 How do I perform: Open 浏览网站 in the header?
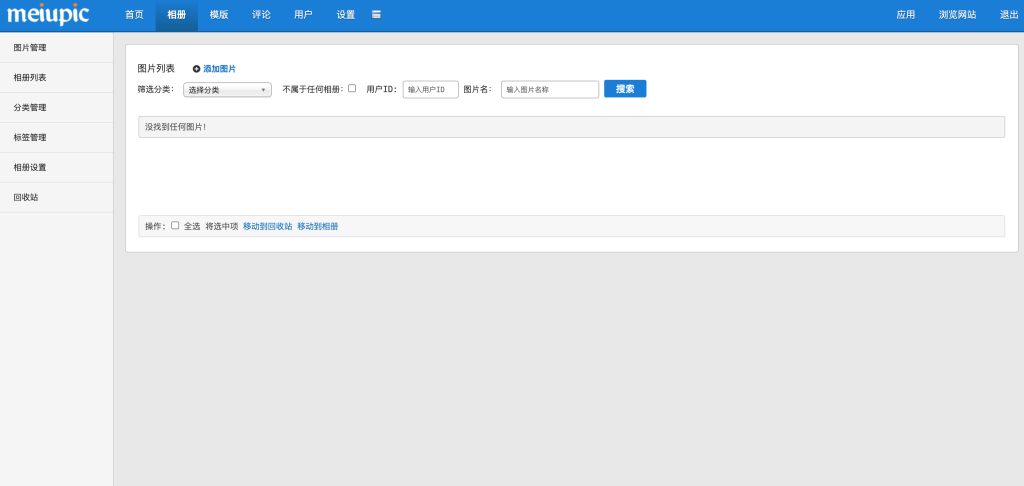[x=957, y=15]
